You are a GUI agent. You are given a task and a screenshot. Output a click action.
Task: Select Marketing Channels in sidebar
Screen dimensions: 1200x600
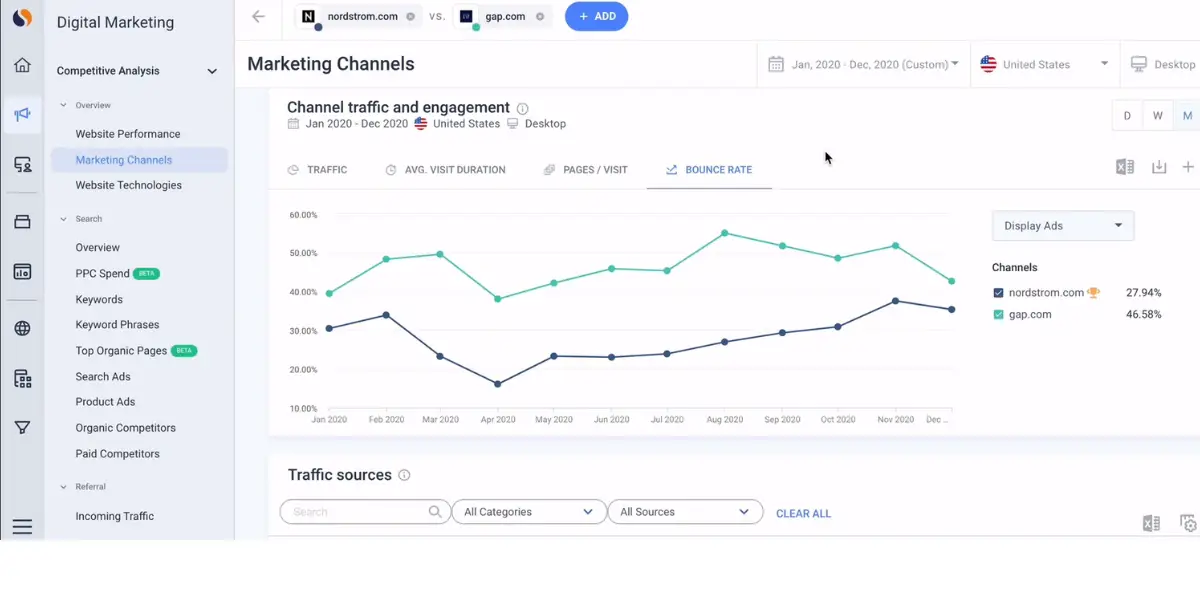pos(124,160)
